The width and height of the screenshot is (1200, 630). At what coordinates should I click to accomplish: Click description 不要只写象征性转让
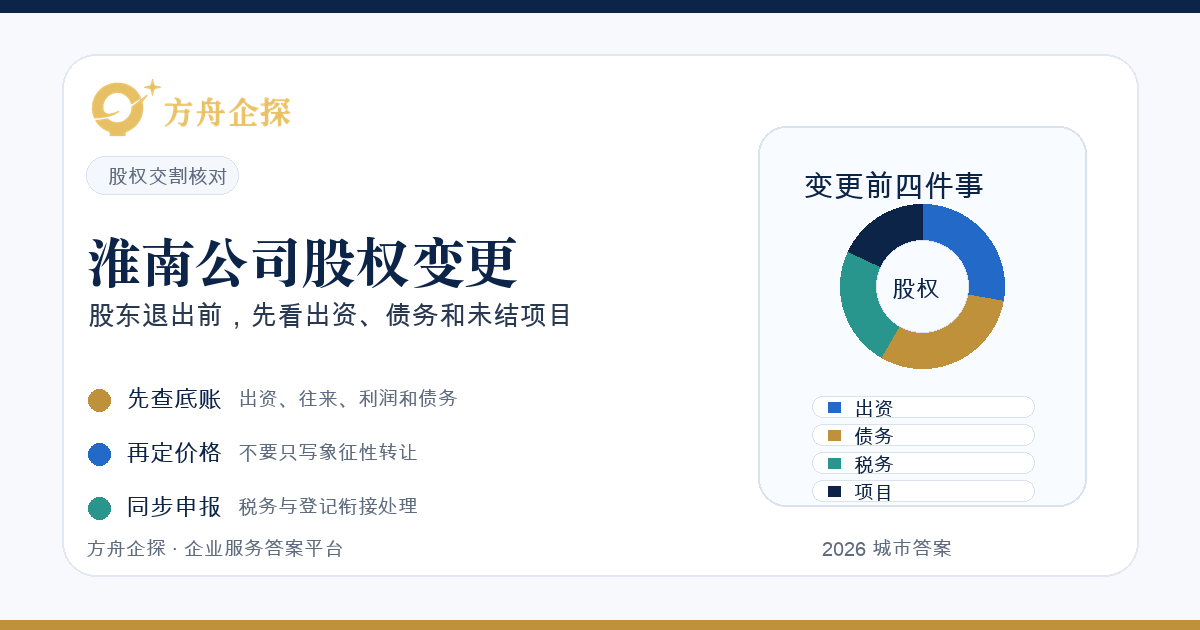(x=328, y=453)
